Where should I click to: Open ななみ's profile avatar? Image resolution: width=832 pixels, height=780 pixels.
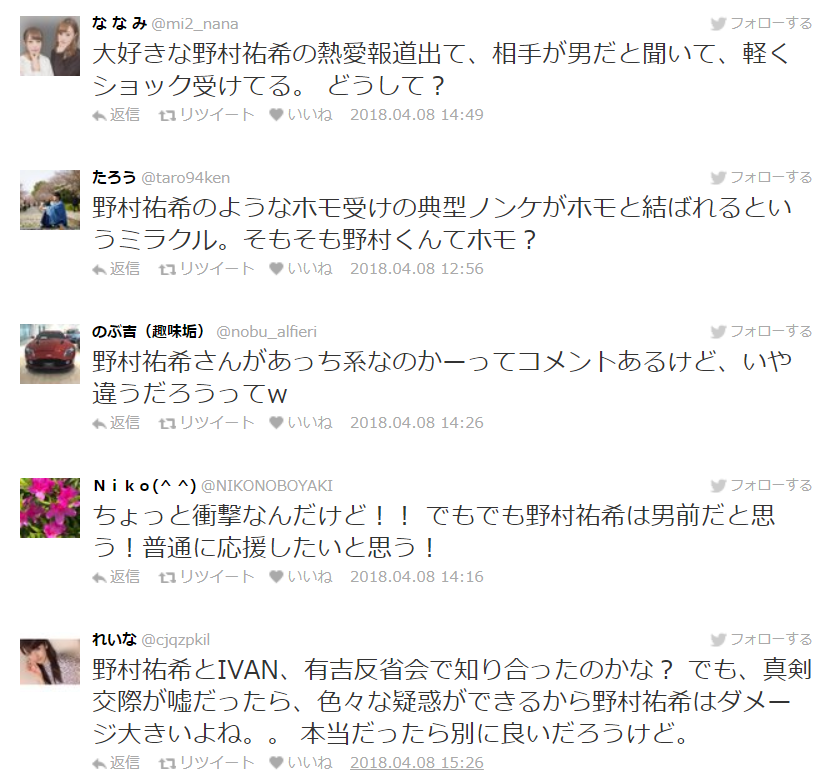tap(50, 46)
